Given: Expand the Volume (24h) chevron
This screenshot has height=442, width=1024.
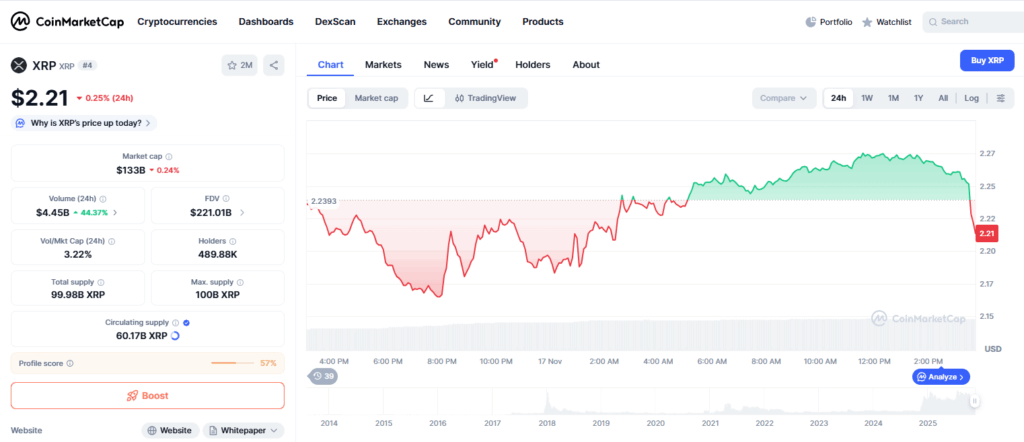Looking at the screenshot, I should click(x=116, y=212).
